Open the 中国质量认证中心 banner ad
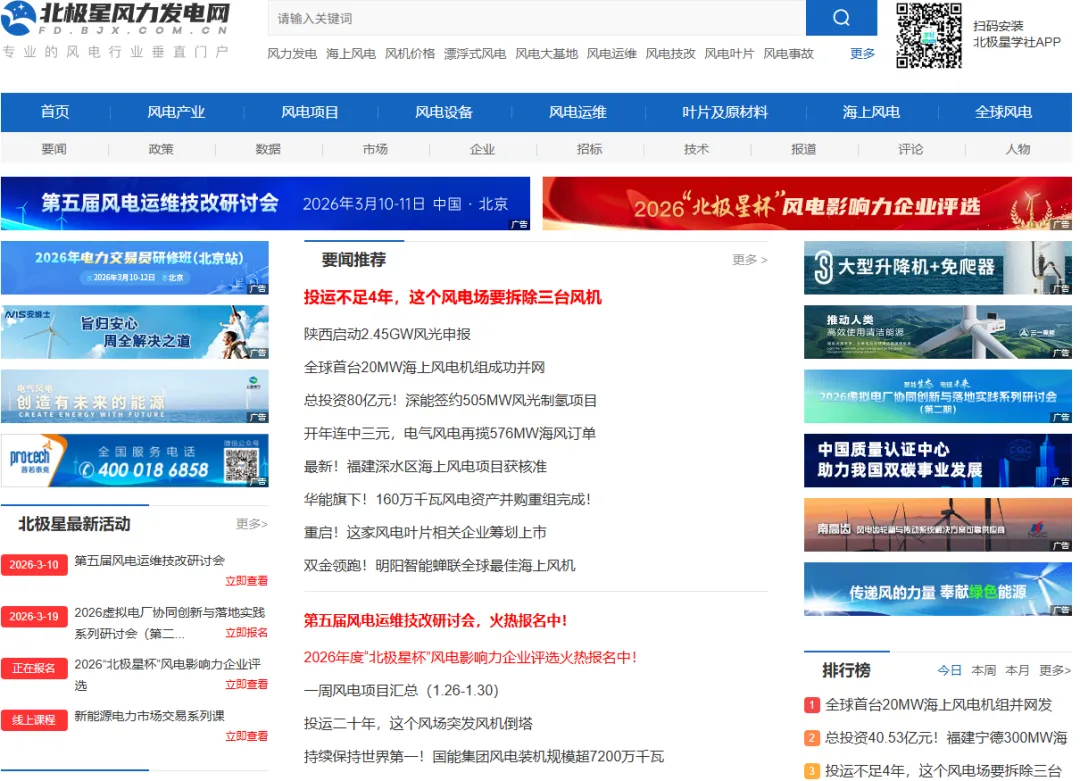The width and height of the screenshot is (1080, 781). [x=937, y=461]
